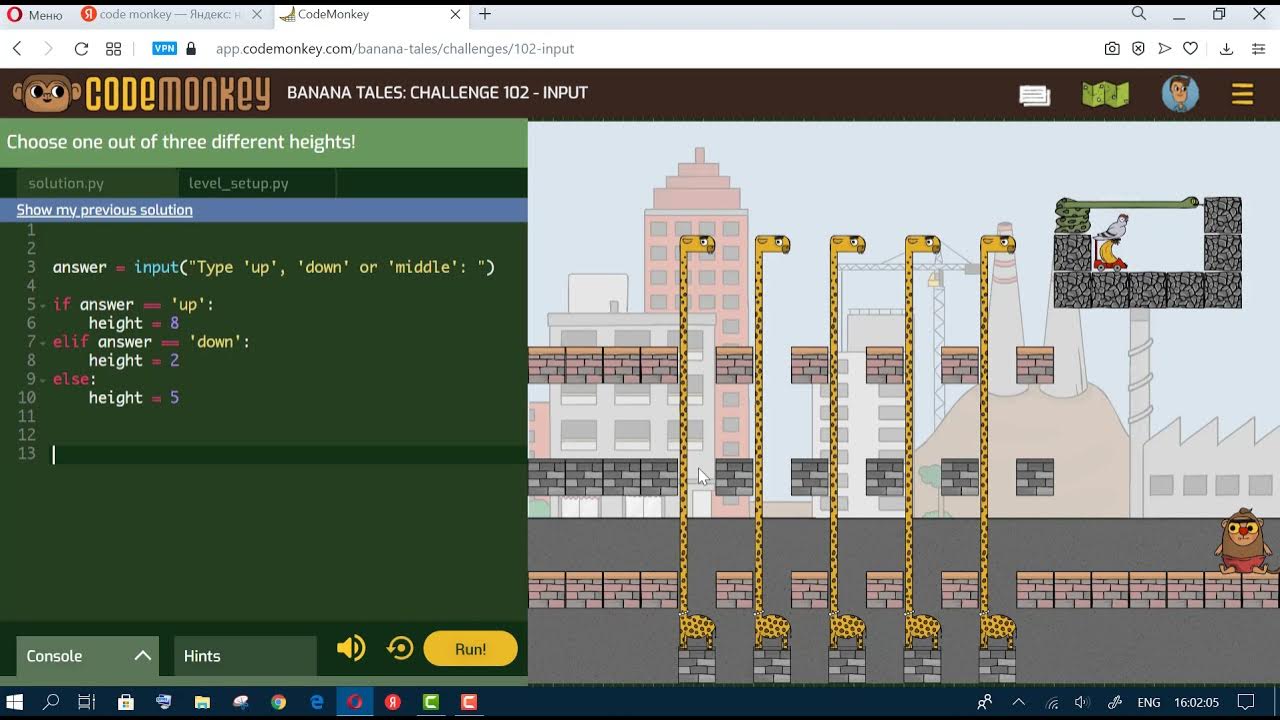Viewport: 1280px width, 720px height.
Task: Open the Speed Dial grid icon
Action: tap(113, 48)
